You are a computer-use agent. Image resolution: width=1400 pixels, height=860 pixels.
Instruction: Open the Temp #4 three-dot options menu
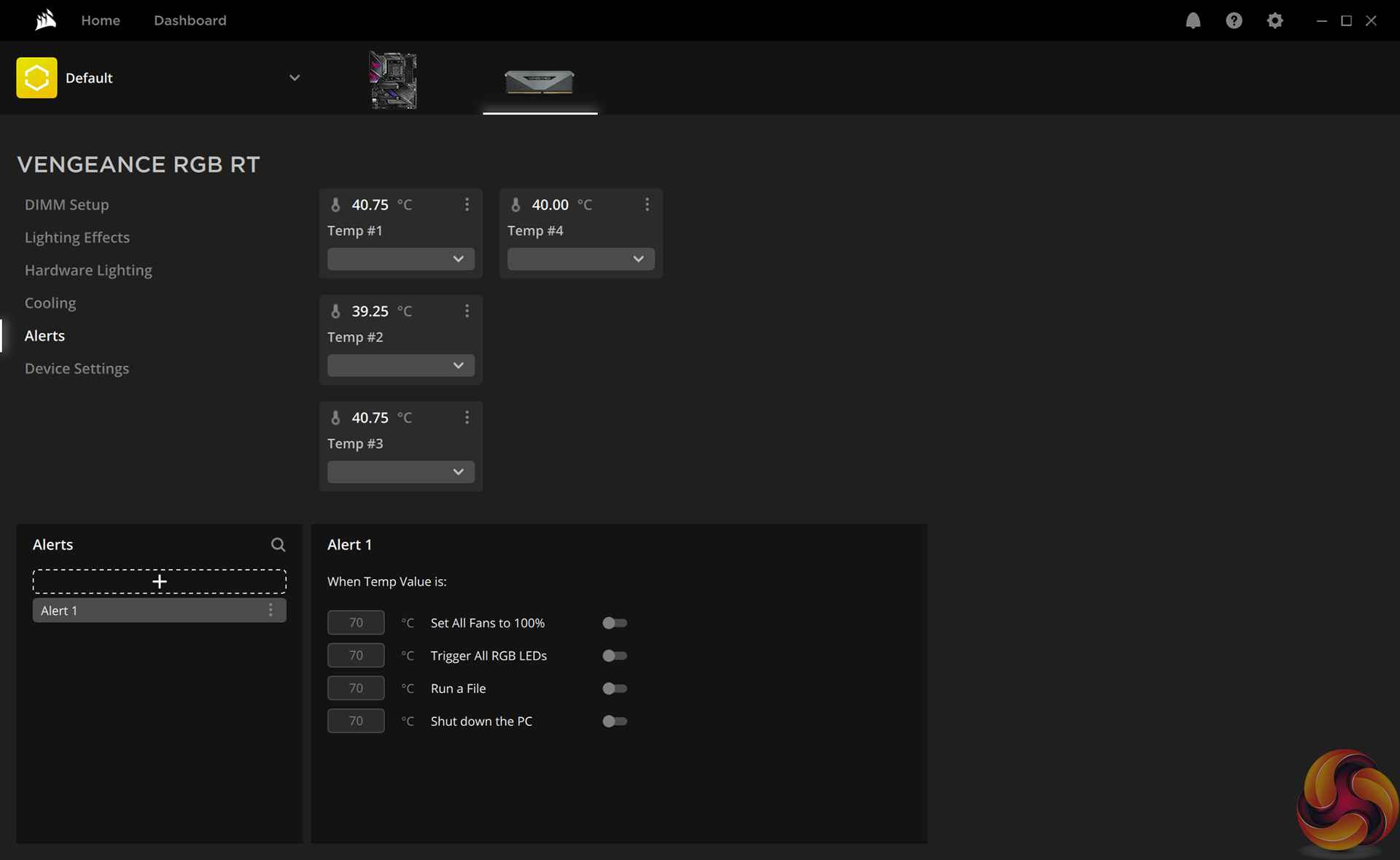[x=647, y=205]
